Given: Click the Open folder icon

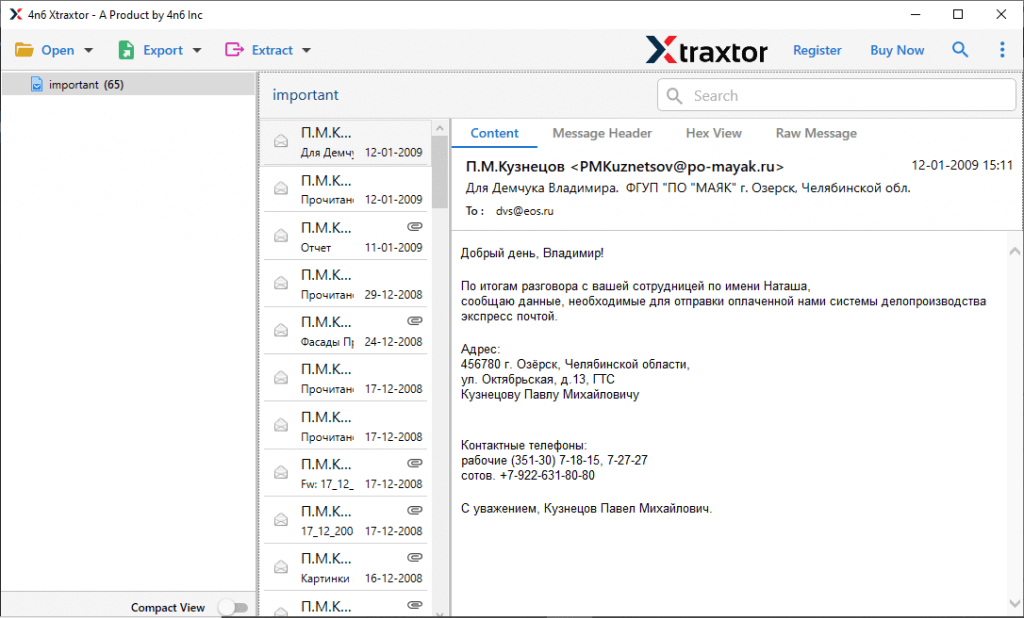Looking at the screenshot, I should tap(24, 50).
